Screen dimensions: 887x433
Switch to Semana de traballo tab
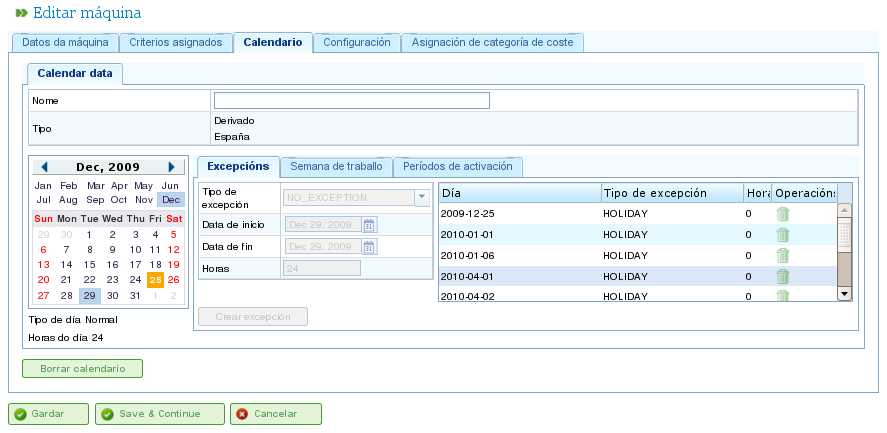[336, 166]
